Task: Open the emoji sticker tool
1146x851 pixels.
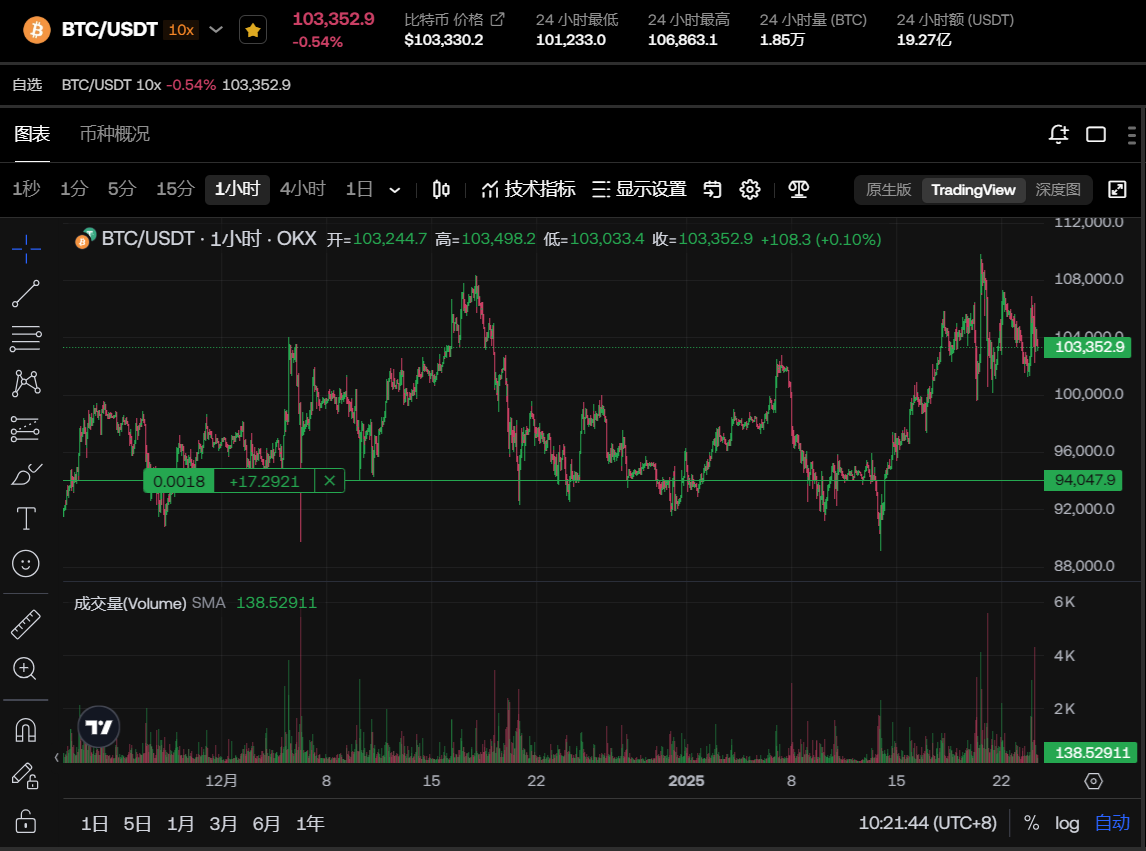Action: pyautogui.click(x=25, y=563)
